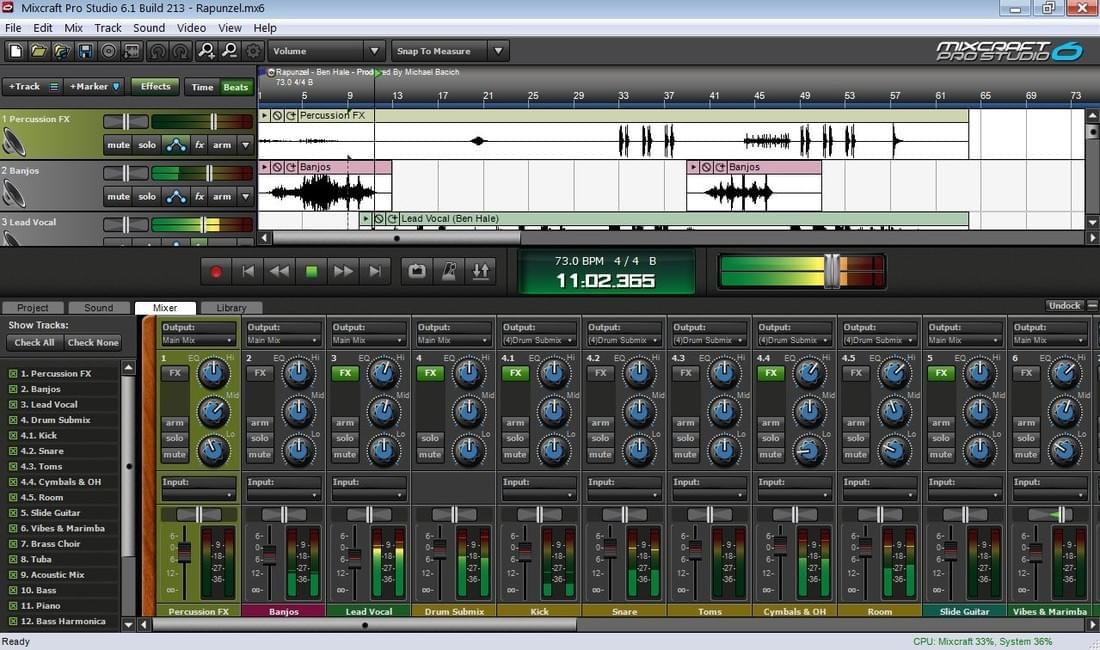Click the +Track button
Screen dimensions: 1100x650
click(x=32, y=87)
